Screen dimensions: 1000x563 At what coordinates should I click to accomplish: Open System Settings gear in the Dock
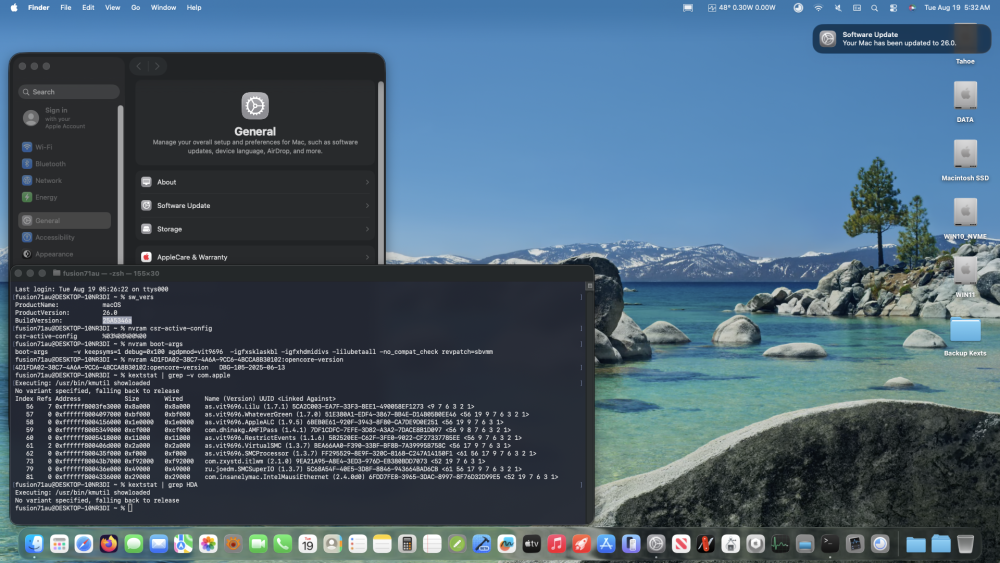coord(656,544)
